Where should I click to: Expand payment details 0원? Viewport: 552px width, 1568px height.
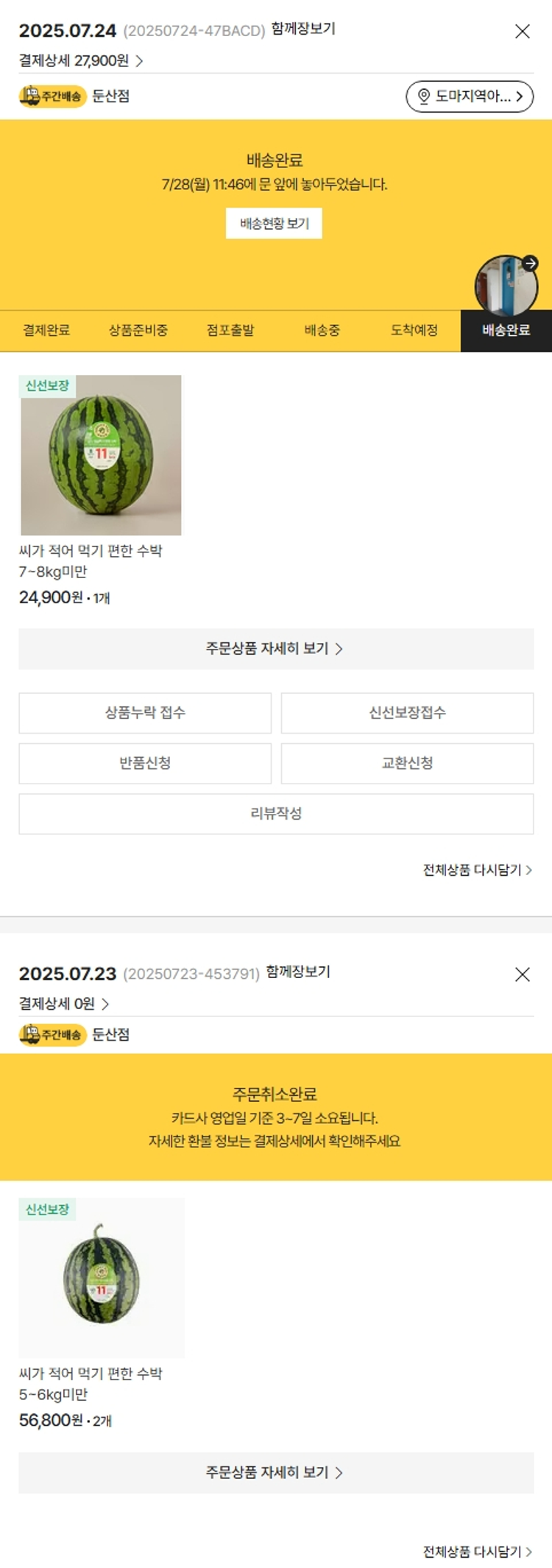pos(64,1004)
